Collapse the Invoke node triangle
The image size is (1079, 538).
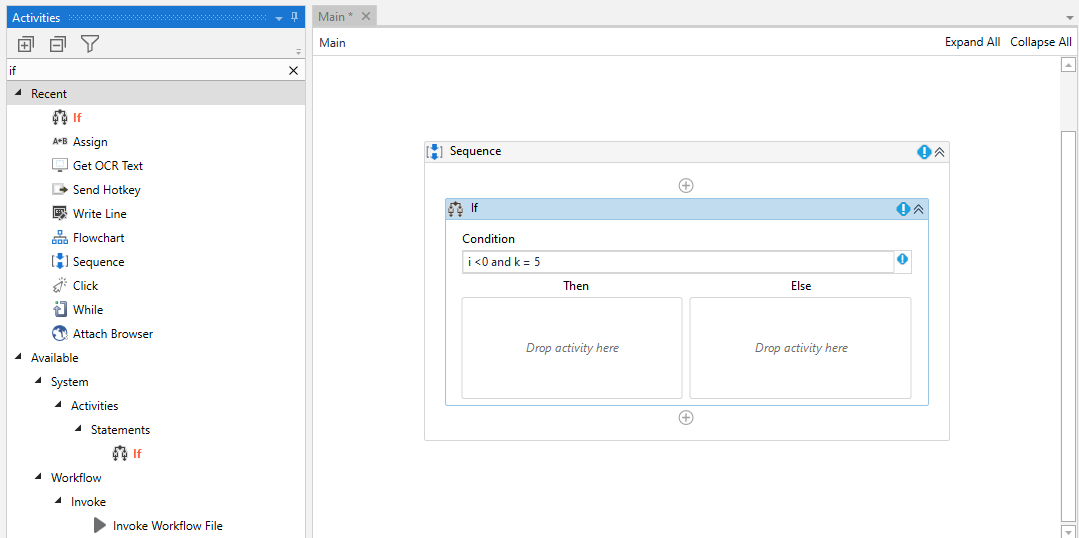tap(58, 501)
